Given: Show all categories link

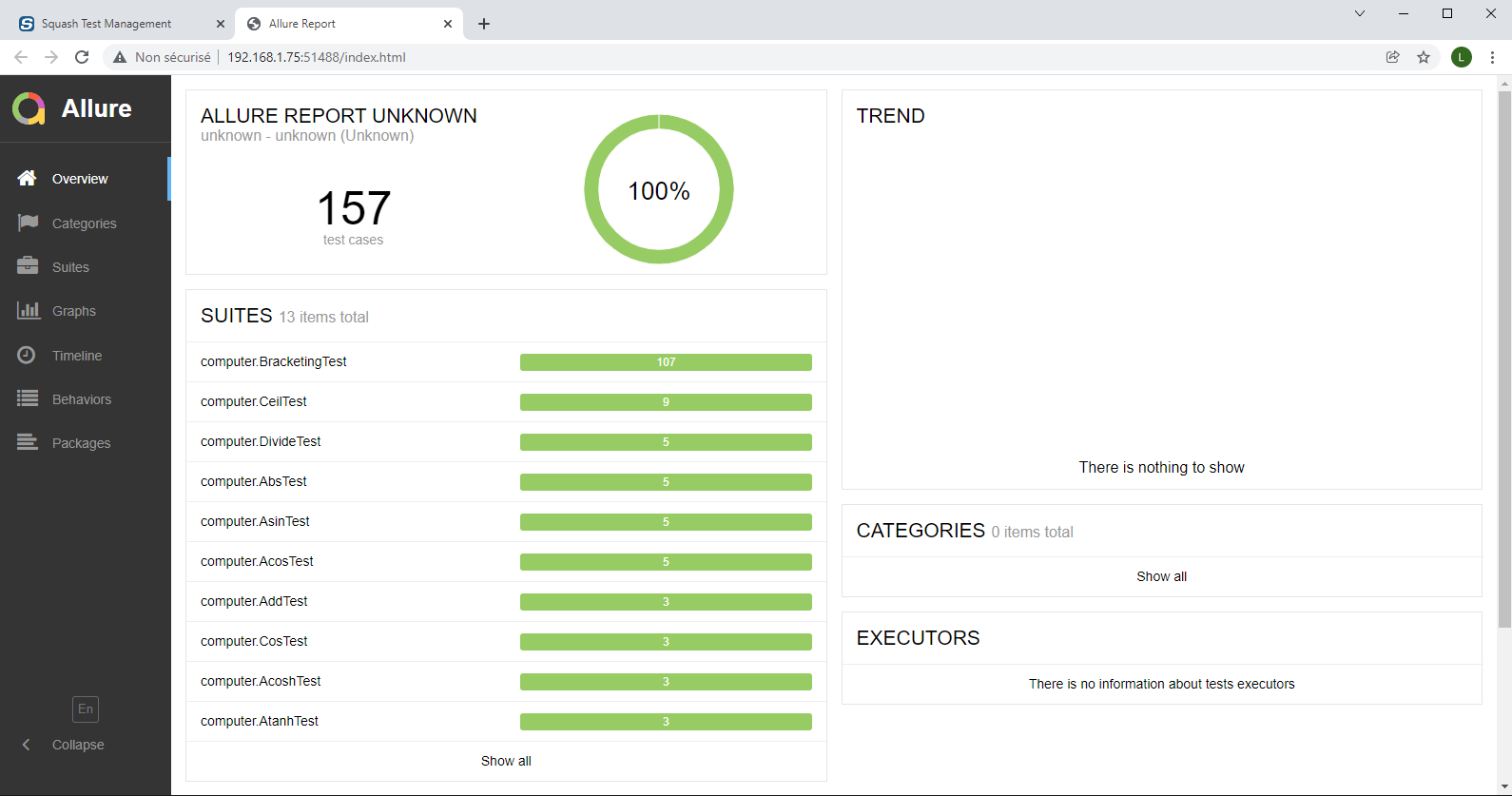Looking at the screenshot, I should click(x=1161, y=576).
